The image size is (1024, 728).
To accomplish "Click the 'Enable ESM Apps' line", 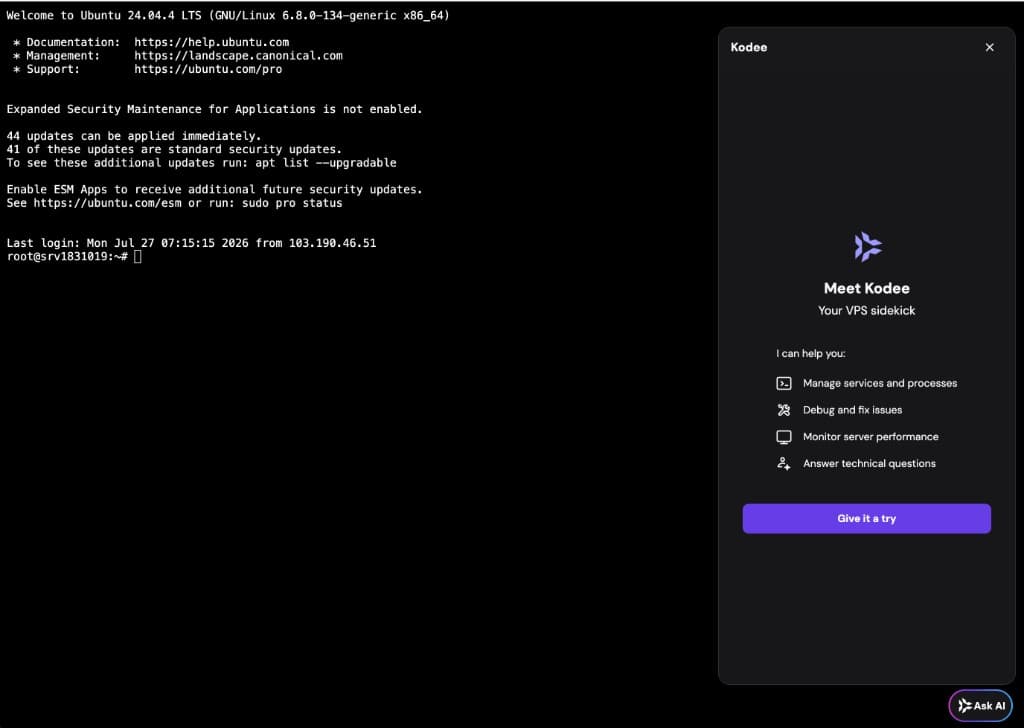I will pos(214,189).
